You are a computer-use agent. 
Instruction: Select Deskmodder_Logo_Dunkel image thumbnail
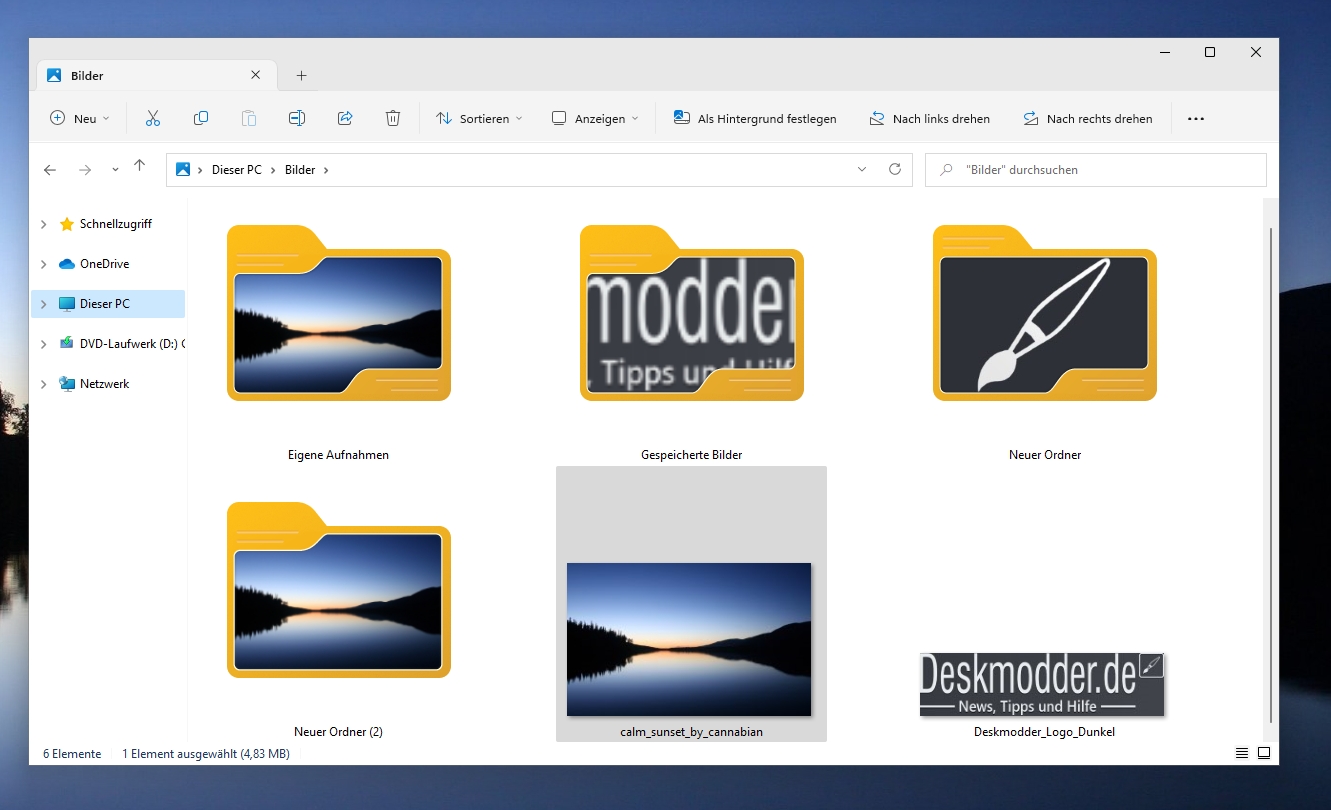pyautogui.click(x=1042, y=685)
